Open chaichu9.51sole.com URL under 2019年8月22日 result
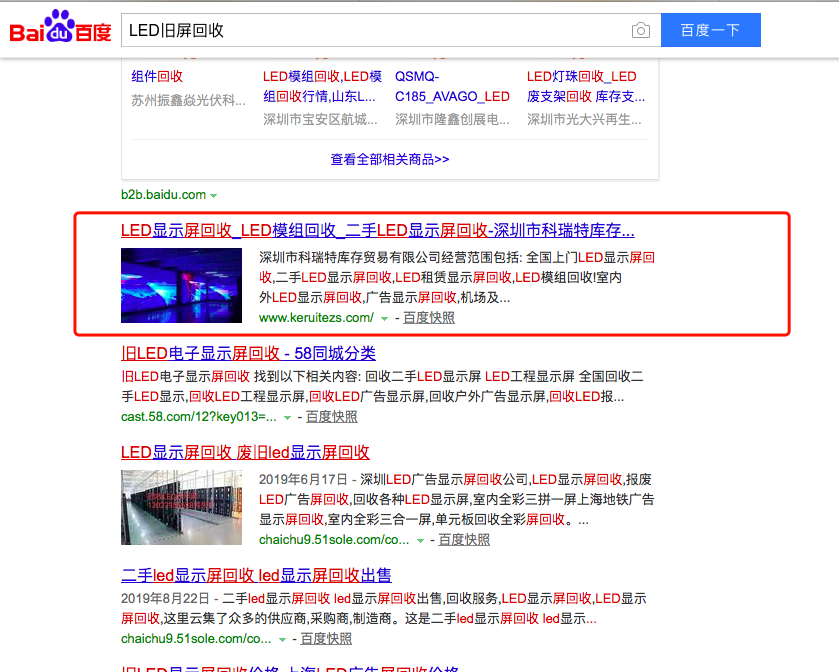 [x=196, y=639]
